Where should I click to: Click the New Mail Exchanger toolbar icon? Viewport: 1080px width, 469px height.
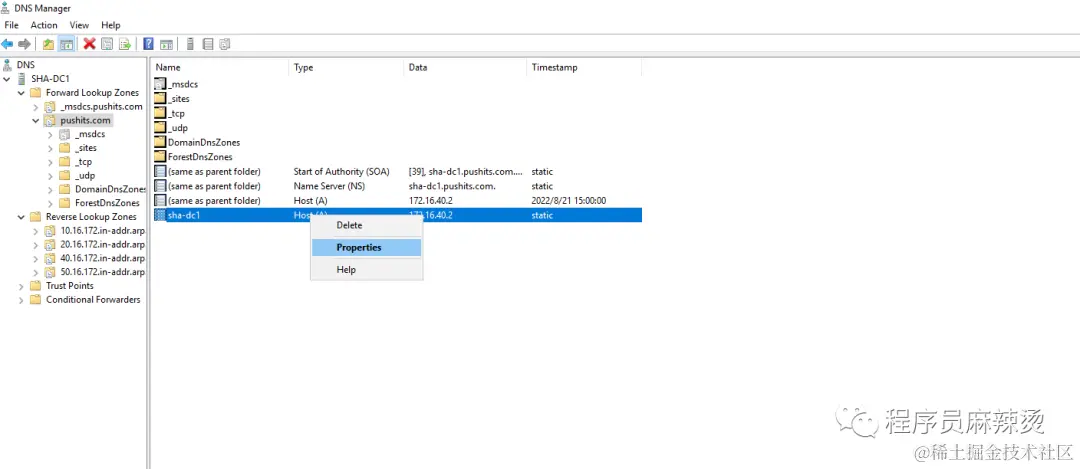tap(225, 44)
